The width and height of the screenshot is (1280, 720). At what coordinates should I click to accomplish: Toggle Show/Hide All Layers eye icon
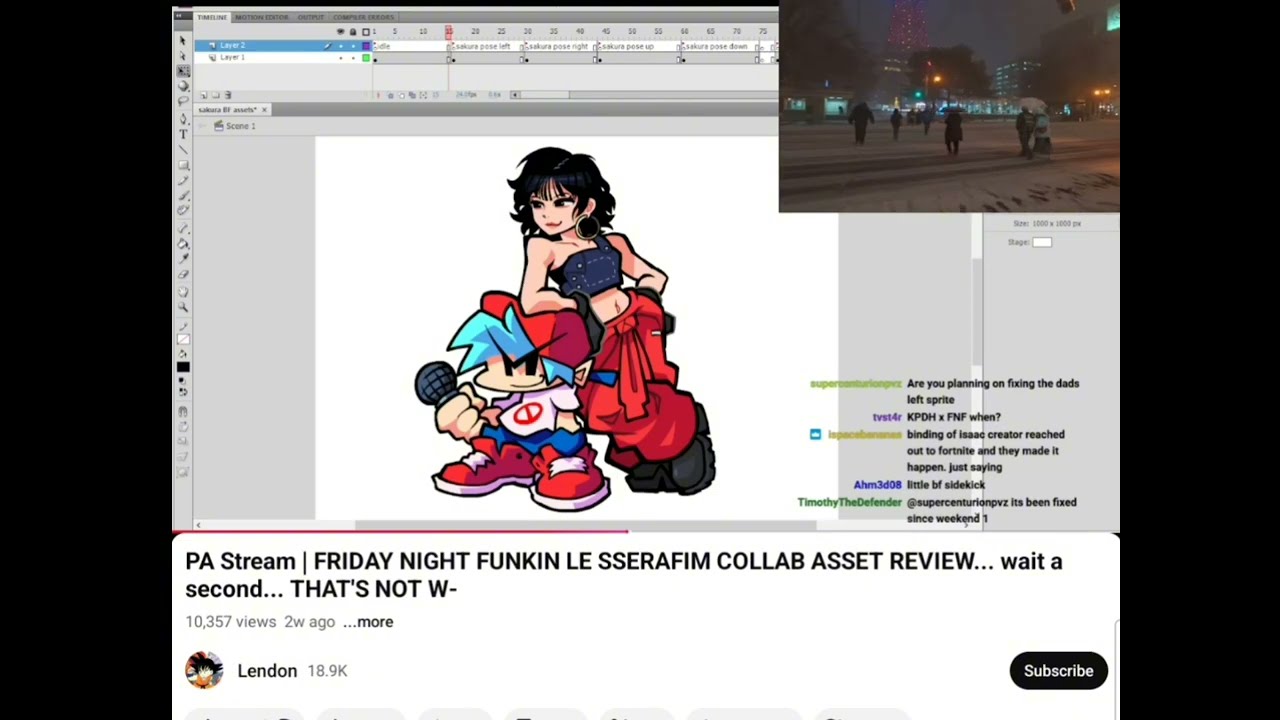[340, 32]
